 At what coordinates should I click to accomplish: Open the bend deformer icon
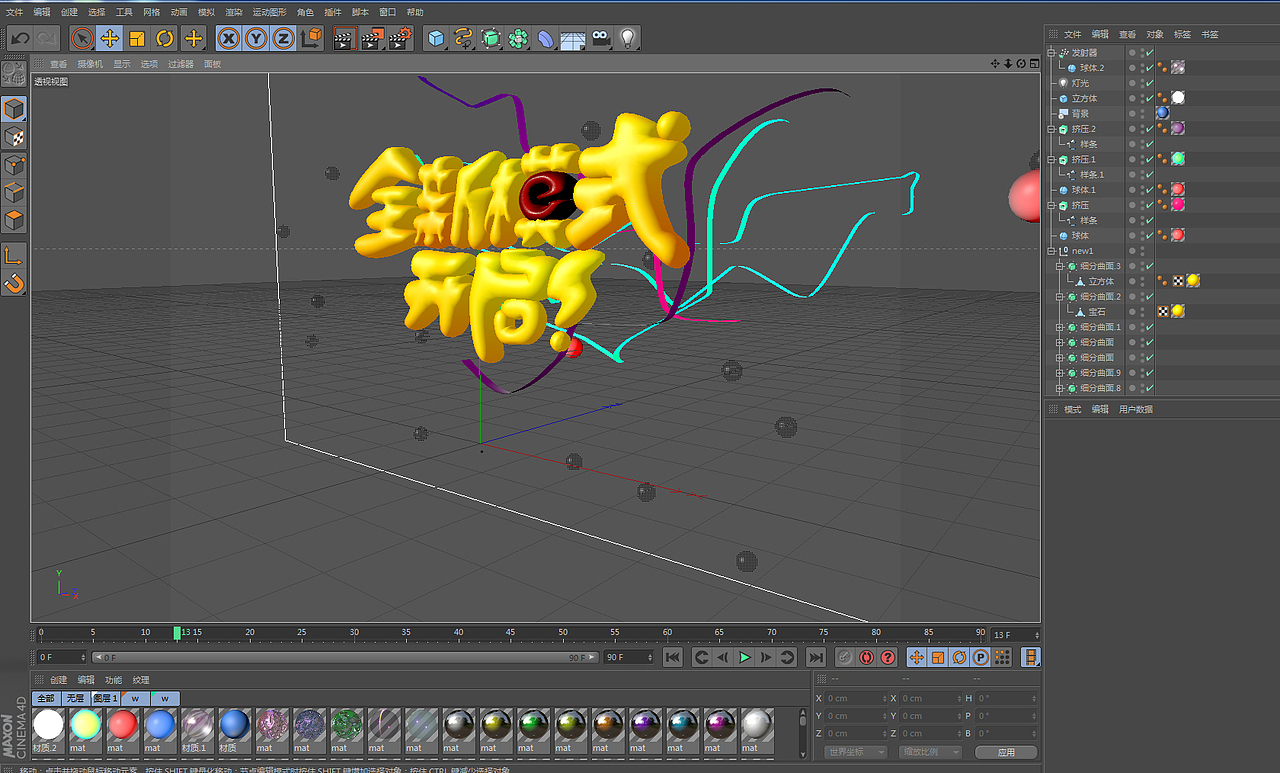click(x=546, y=39)
